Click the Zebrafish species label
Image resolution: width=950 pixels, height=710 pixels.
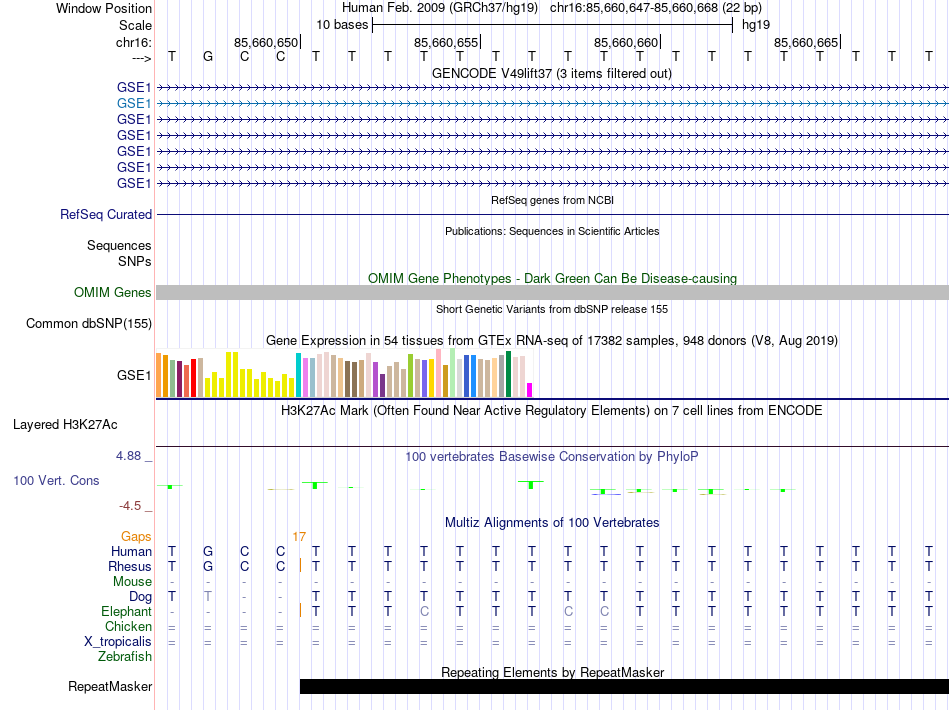(125, 657)
